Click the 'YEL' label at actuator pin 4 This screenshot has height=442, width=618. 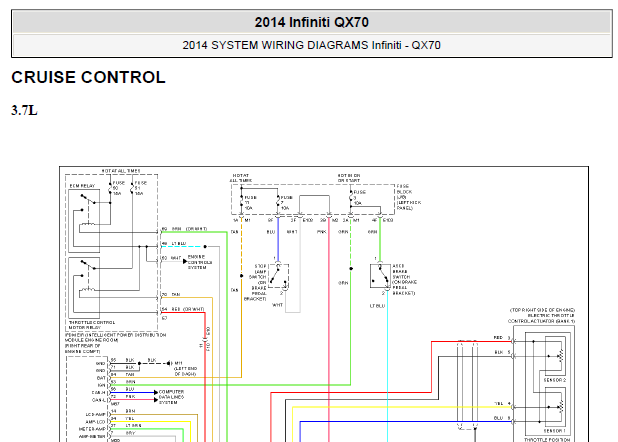(x=499, y=404)
